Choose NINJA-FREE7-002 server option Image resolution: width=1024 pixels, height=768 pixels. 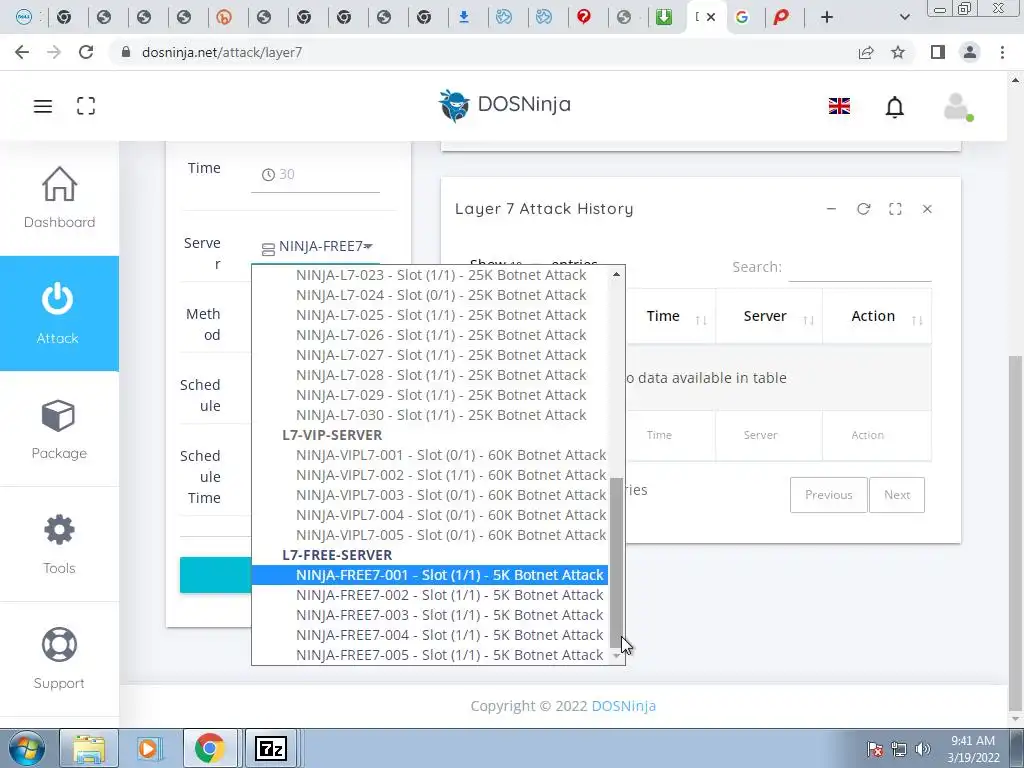[430, 595]
